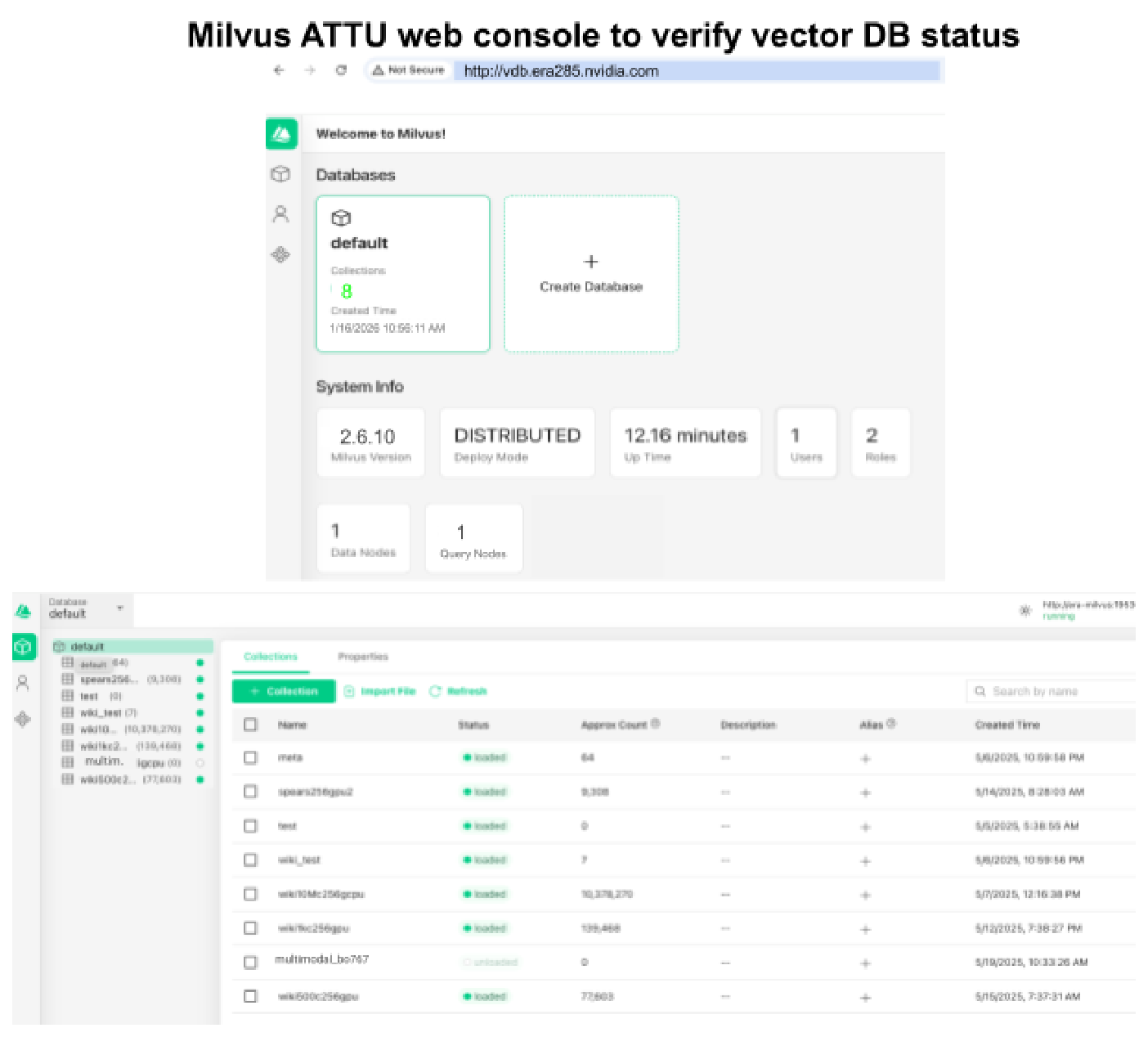Image resolution: width=1148 pixels, height=1037 pixels.
Task: Click the Create Database card
Action: point(591,274)
